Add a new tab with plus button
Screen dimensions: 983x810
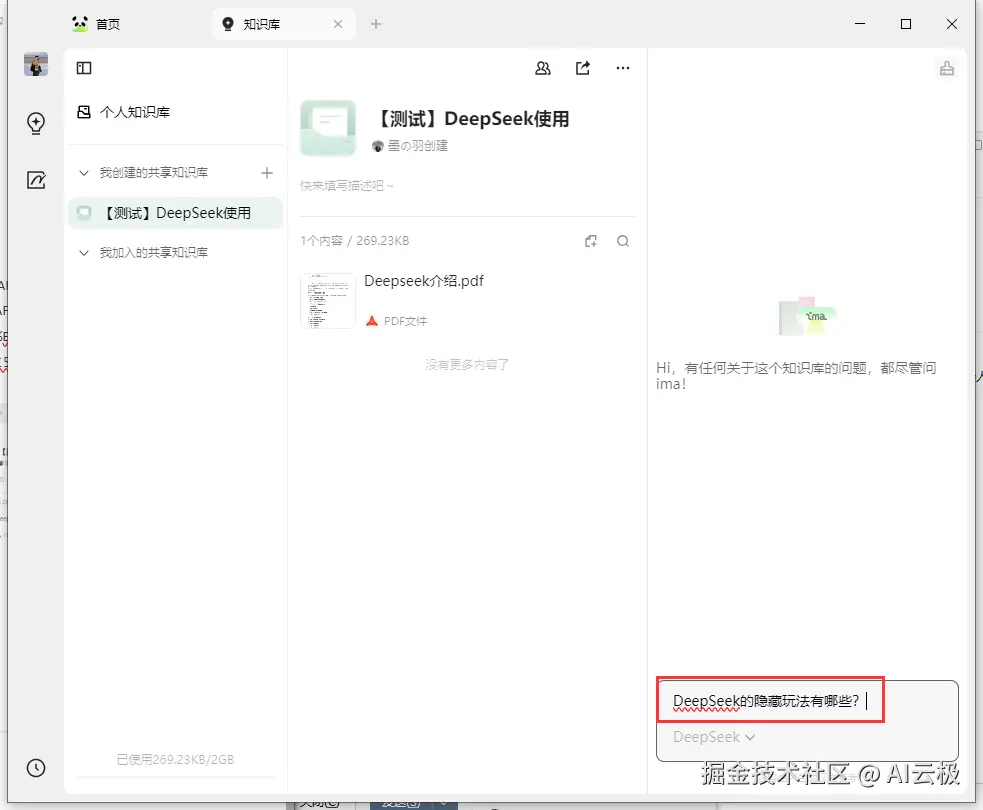(376, 24)
